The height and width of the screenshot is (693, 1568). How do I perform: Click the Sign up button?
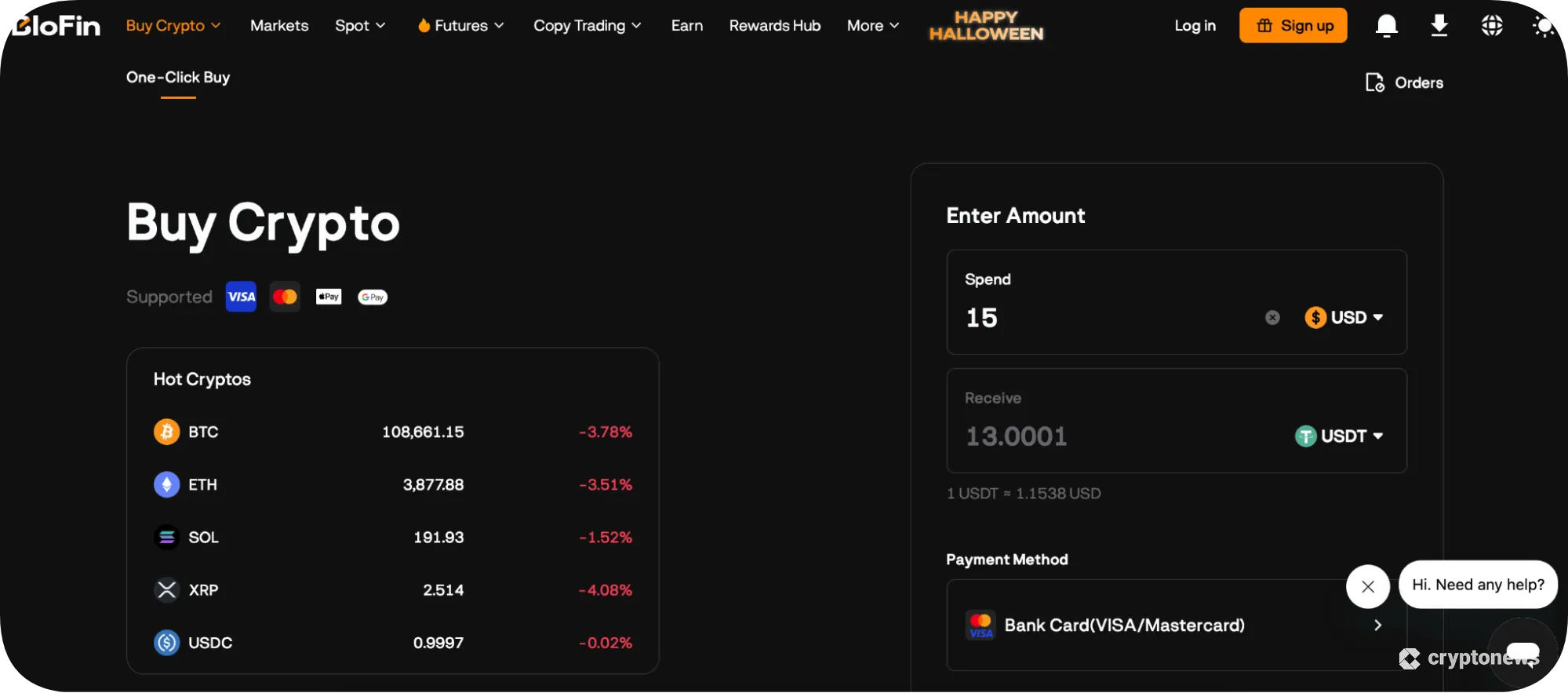pyautogui.click(x=1293, y=26)
